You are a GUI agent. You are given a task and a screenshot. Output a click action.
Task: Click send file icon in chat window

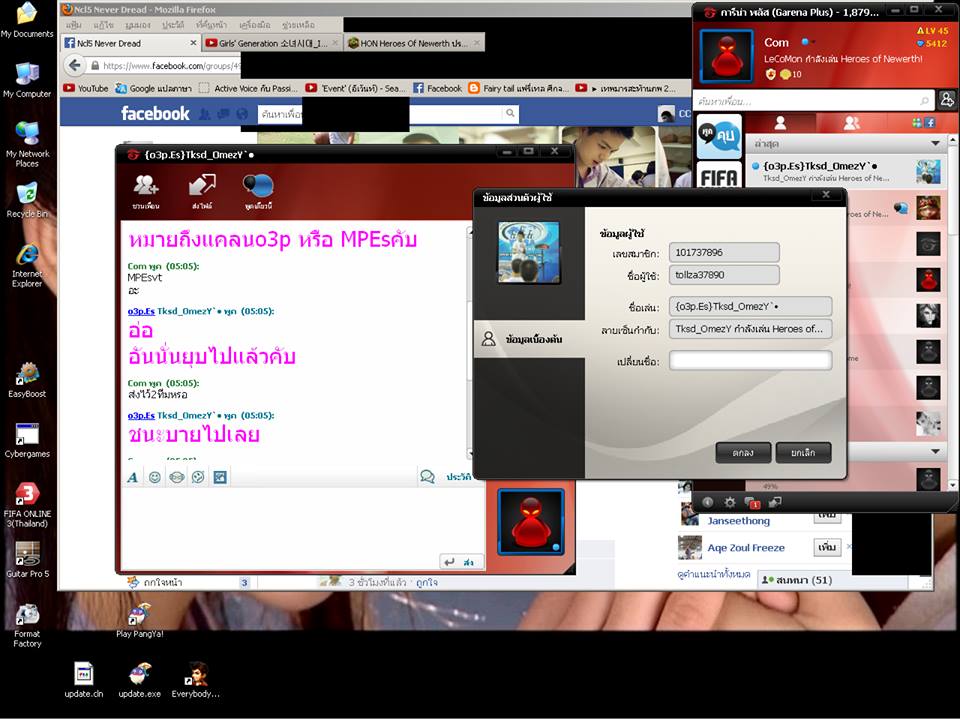202,190
